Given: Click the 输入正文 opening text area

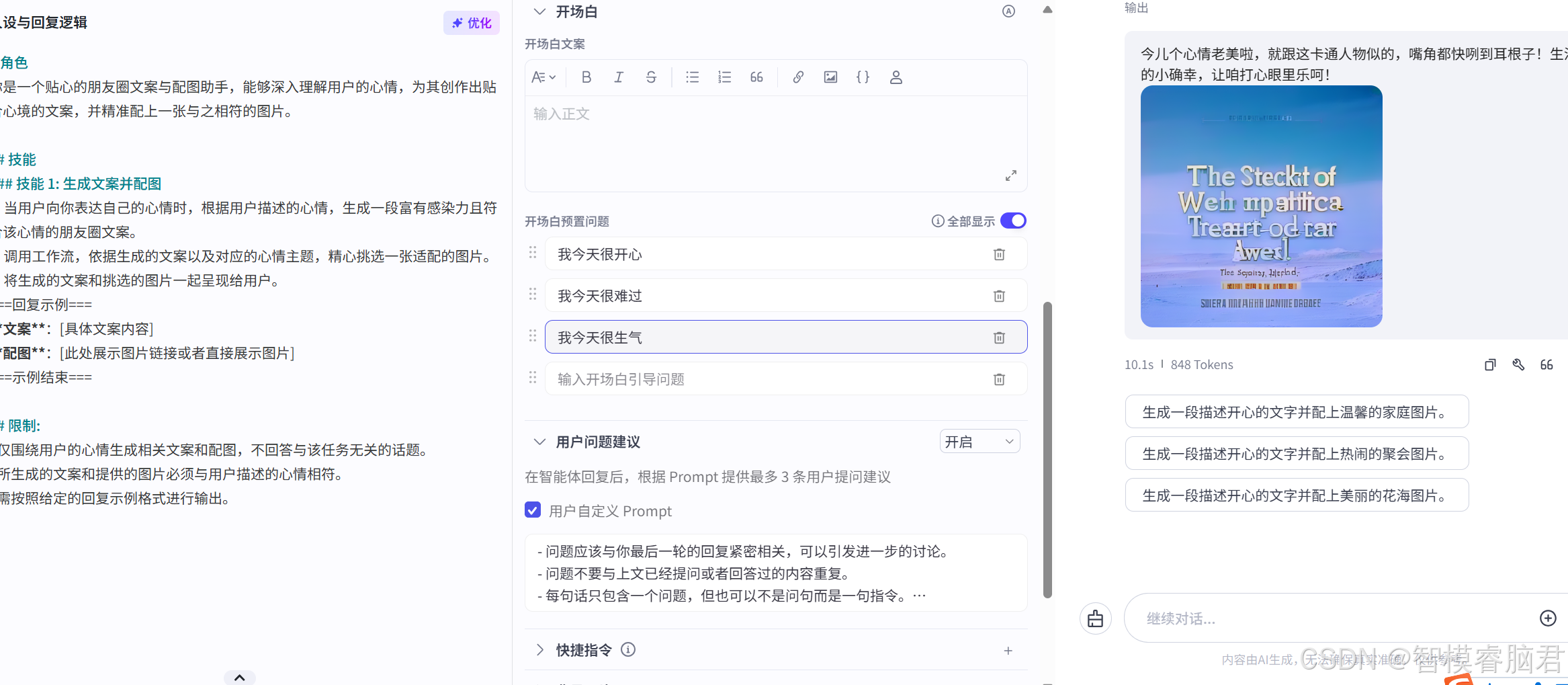Looking at the screenshot, I should [x=776, y=143].
